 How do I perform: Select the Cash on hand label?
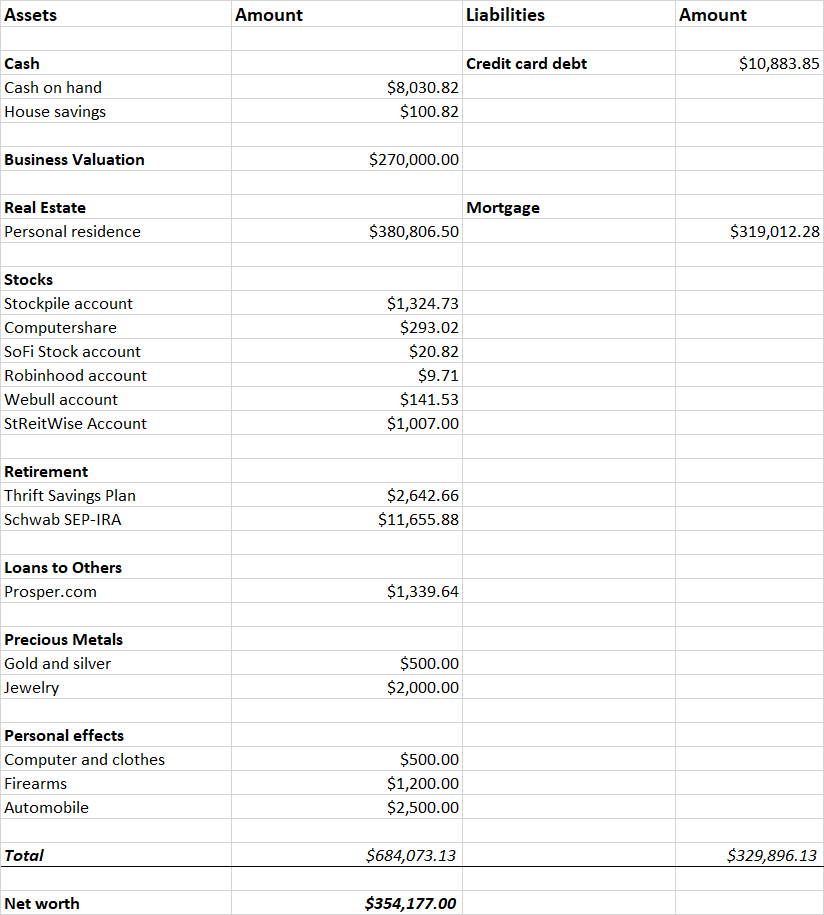pos(53,88)
